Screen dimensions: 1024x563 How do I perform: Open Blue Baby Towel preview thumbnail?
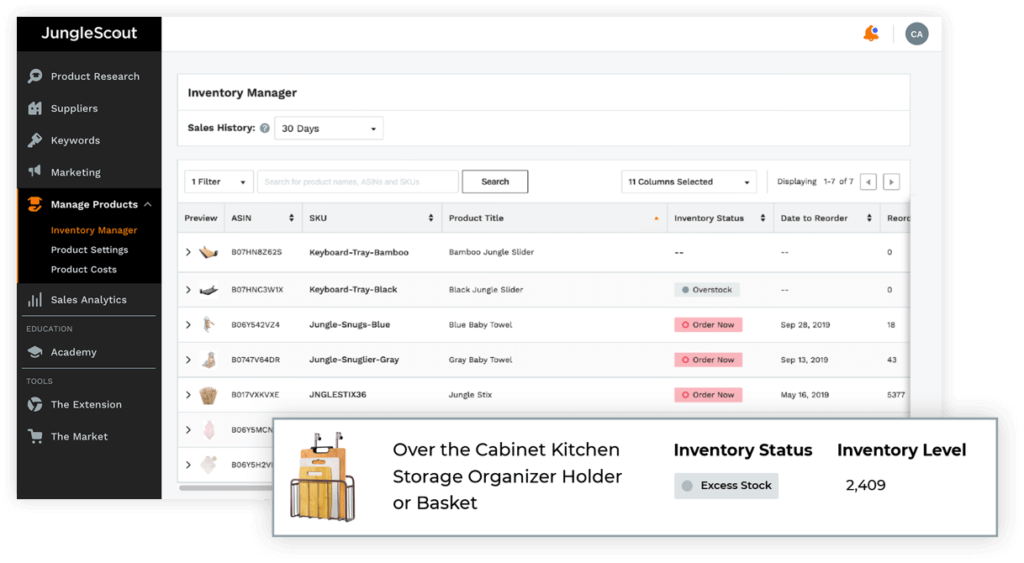(208, 325)
